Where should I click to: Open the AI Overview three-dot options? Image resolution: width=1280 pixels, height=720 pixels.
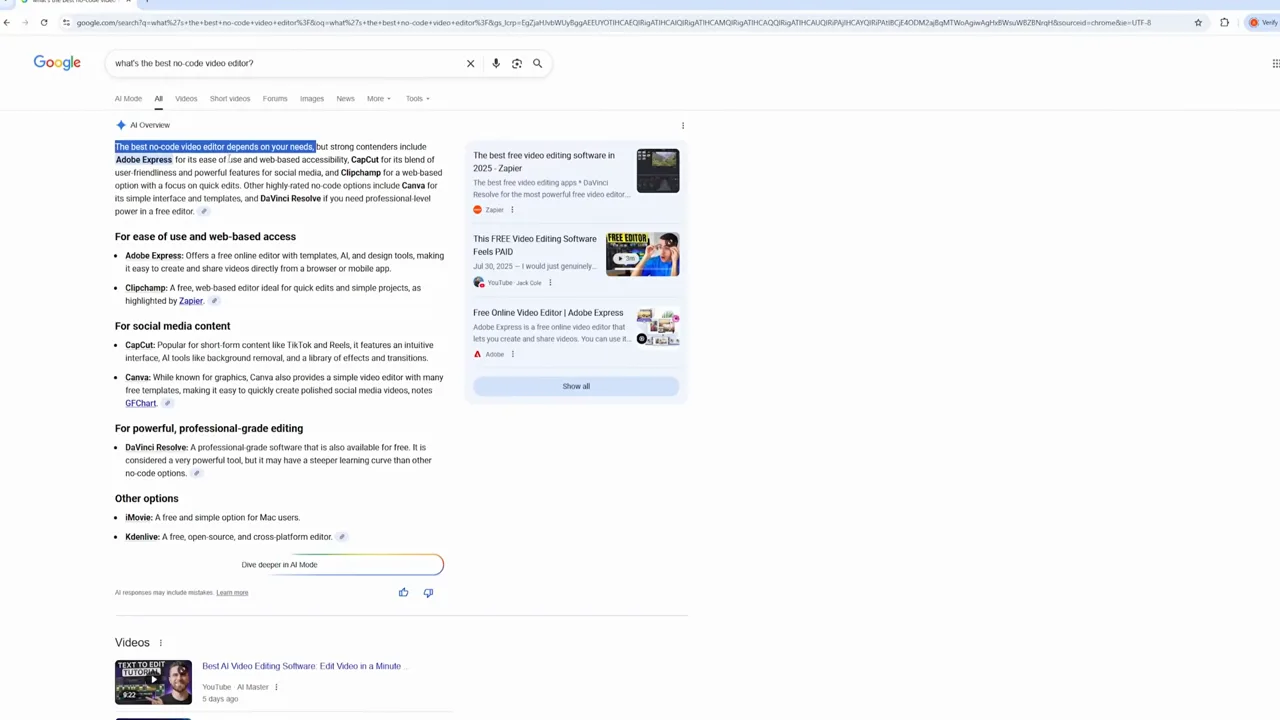pyautogui.click(x=683, y=125)
